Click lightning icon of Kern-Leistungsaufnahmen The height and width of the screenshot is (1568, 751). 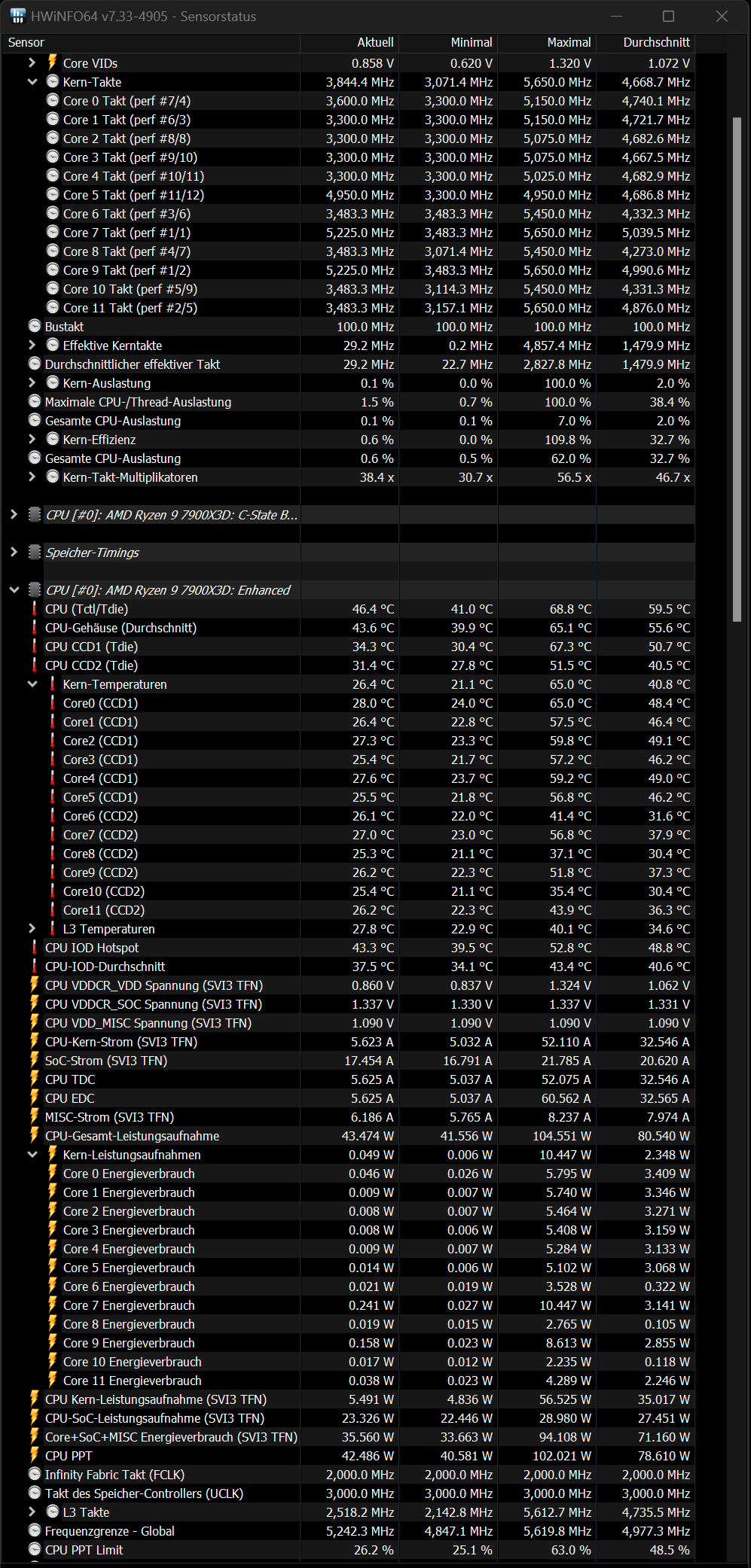click(53, 1154)
